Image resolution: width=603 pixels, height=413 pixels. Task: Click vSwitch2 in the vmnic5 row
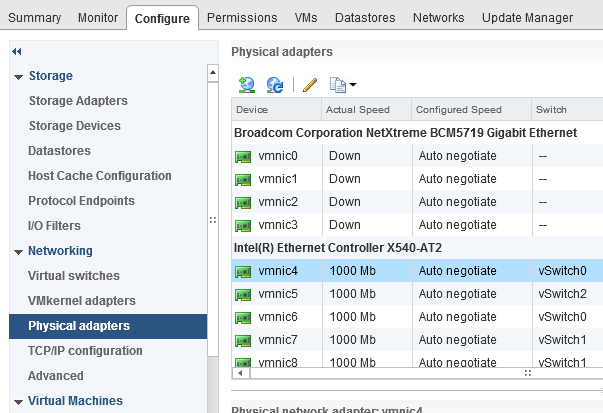(562, 294)
